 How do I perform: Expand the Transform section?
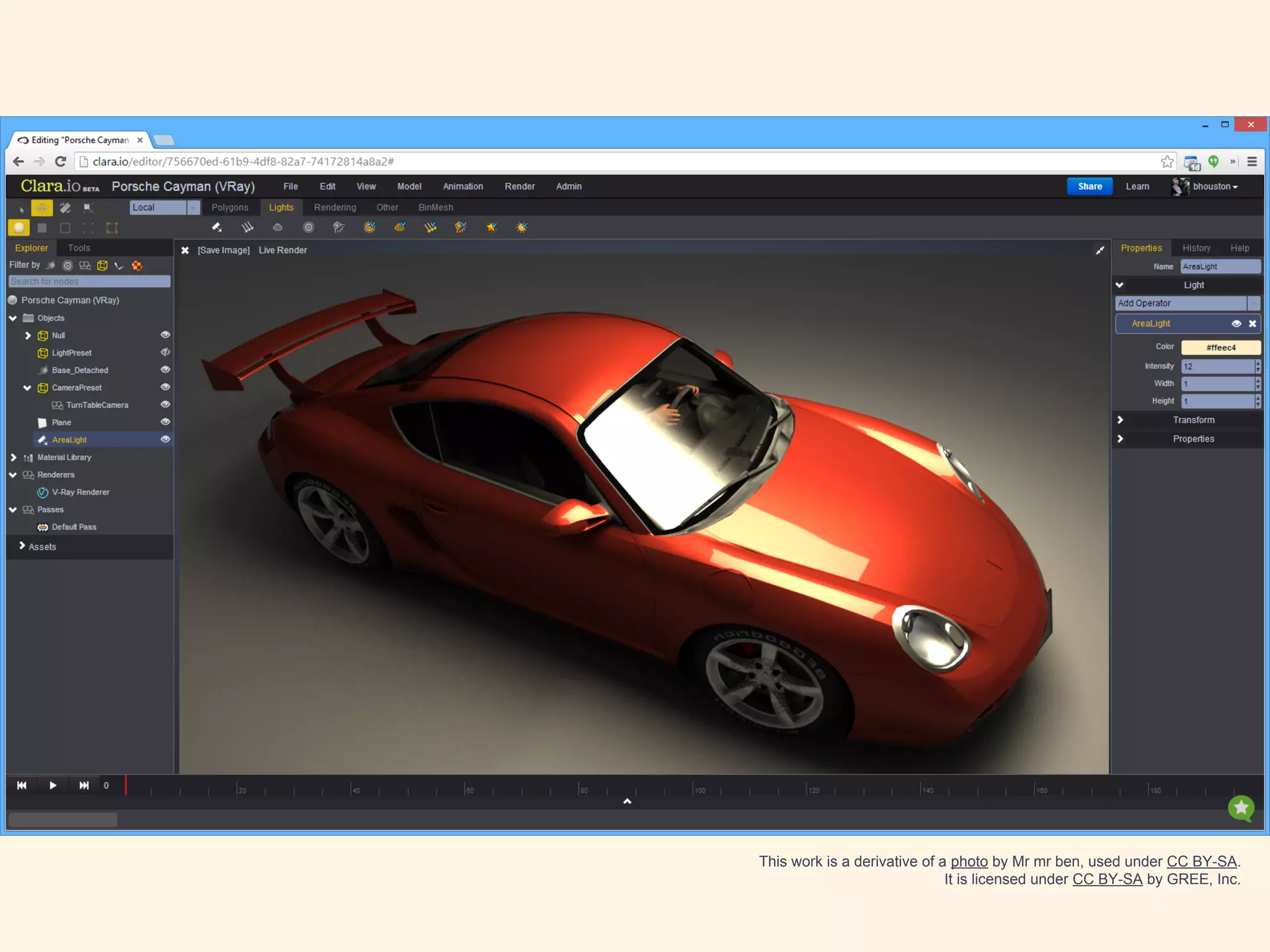pos(1120,420)
